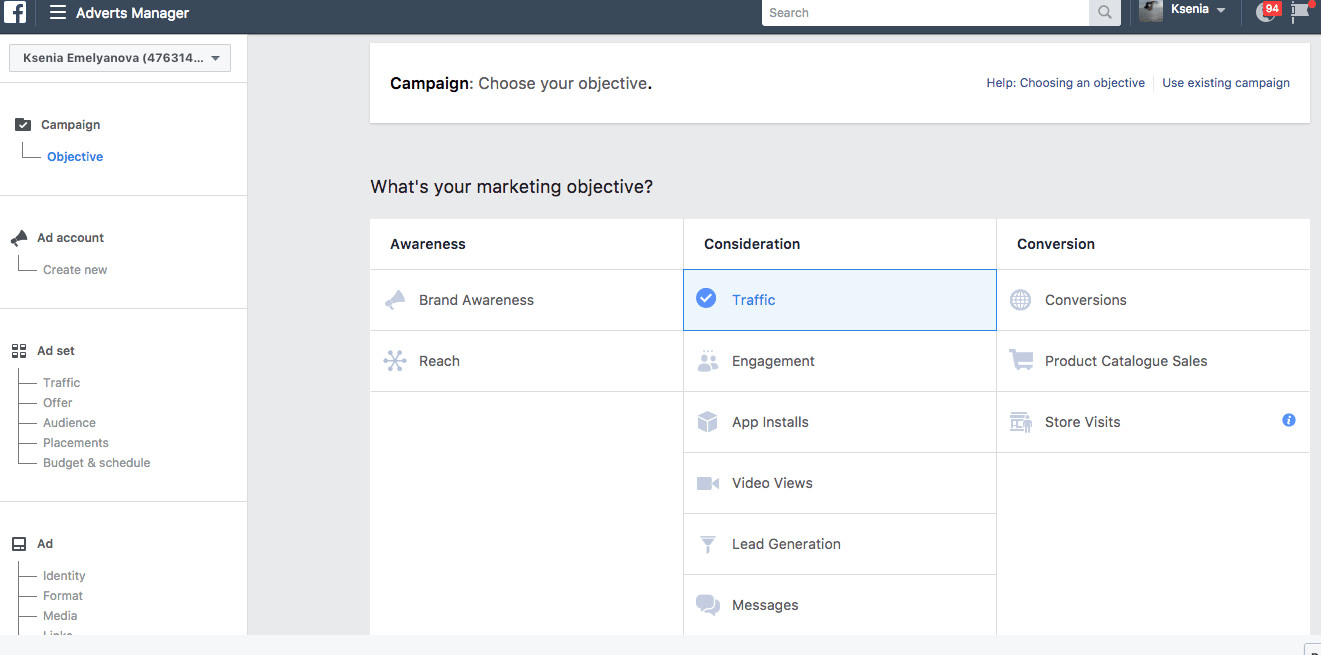Image resolution: width=1321 pixels, height=655 pixels.
Task: Click the Conversions globe icon
Action: (x=1020, y=299)
